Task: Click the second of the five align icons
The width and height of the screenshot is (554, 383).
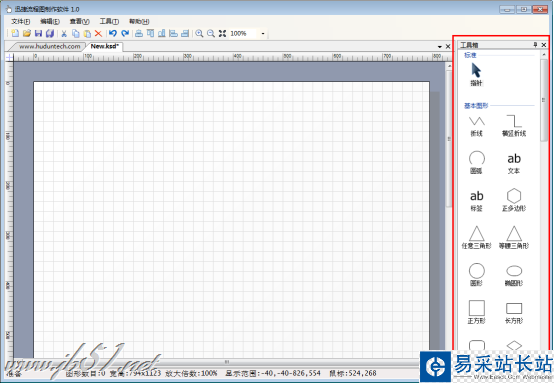Action: pos(151,33)
